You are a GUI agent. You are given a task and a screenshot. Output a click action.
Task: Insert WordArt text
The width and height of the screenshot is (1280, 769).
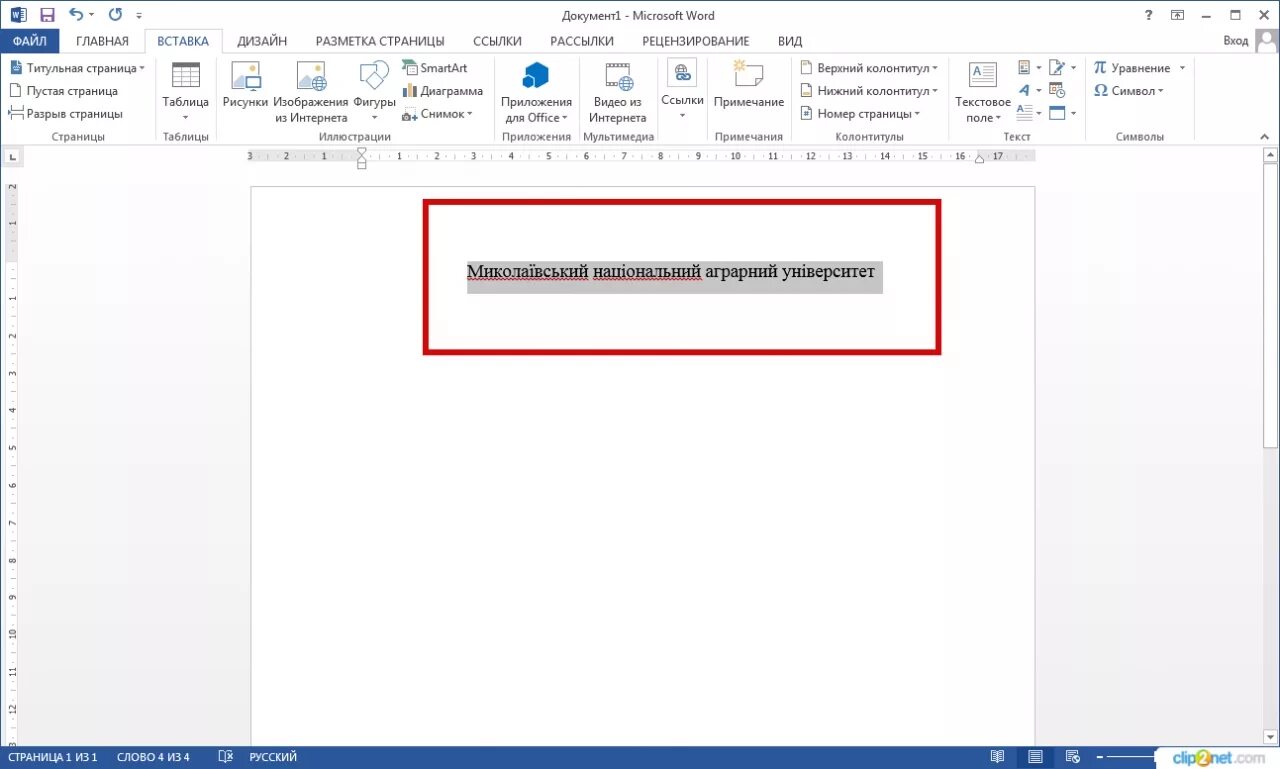point(1024,91)
